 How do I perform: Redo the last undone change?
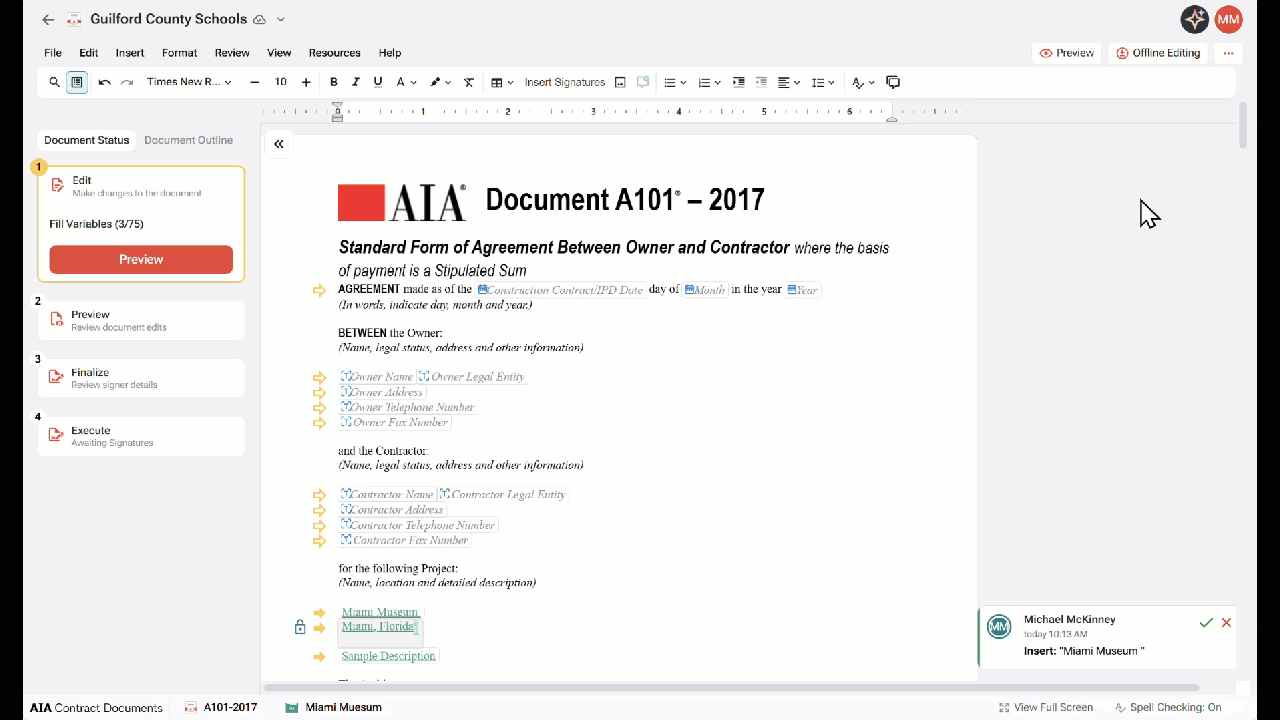tap(127, 83)
